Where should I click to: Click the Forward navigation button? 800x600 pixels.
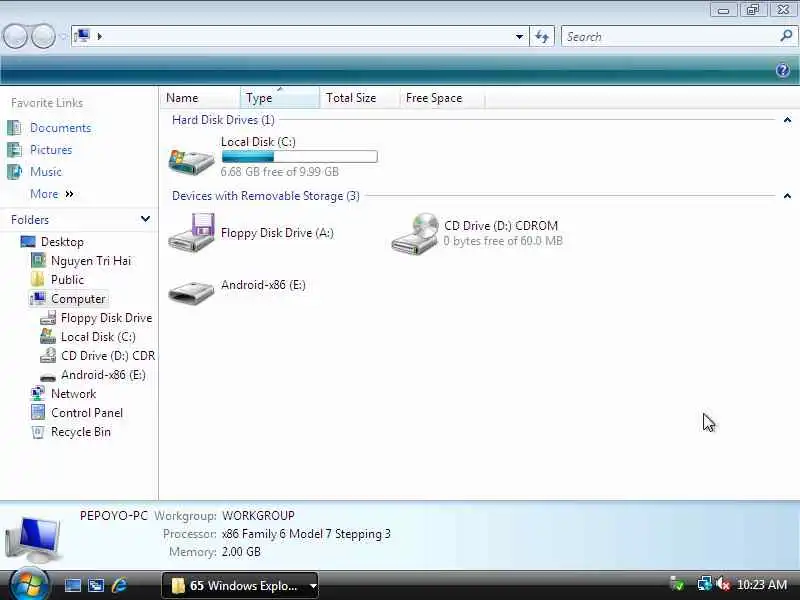pyautogui.click(x=44, y=36)
